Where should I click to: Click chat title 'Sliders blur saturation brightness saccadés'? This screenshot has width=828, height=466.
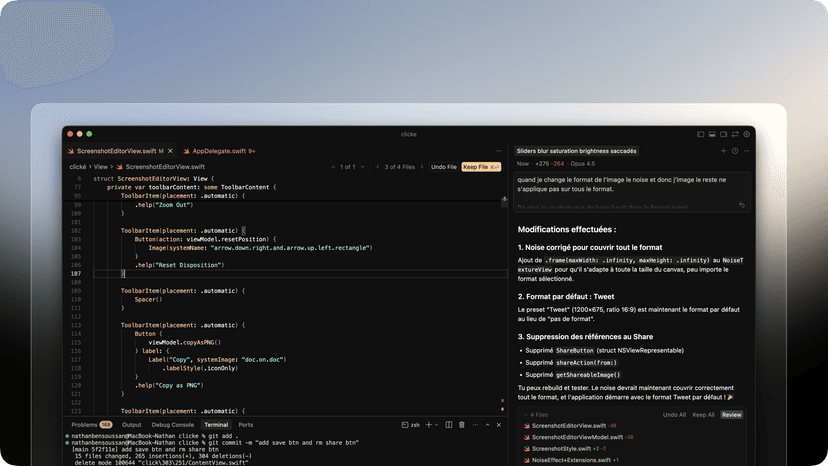[x=577, y=151]
